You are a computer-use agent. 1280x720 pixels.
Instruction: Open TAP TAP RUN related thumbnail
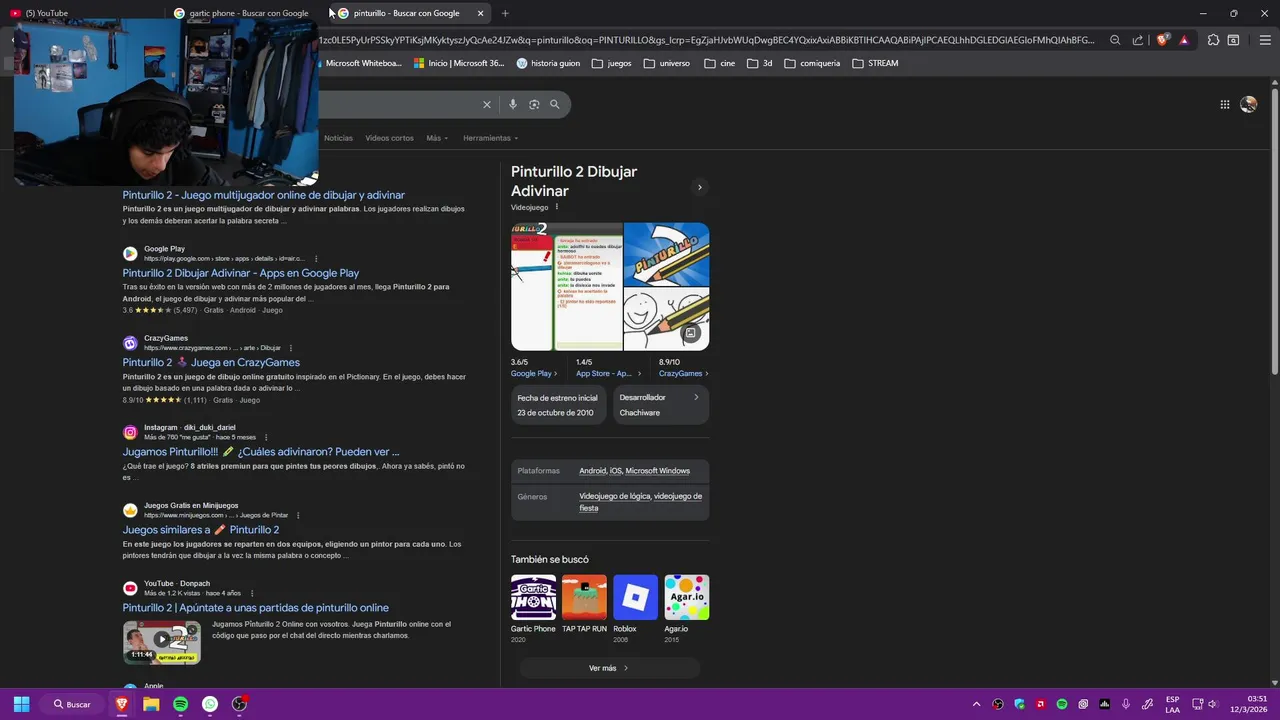tap(584, 597)
